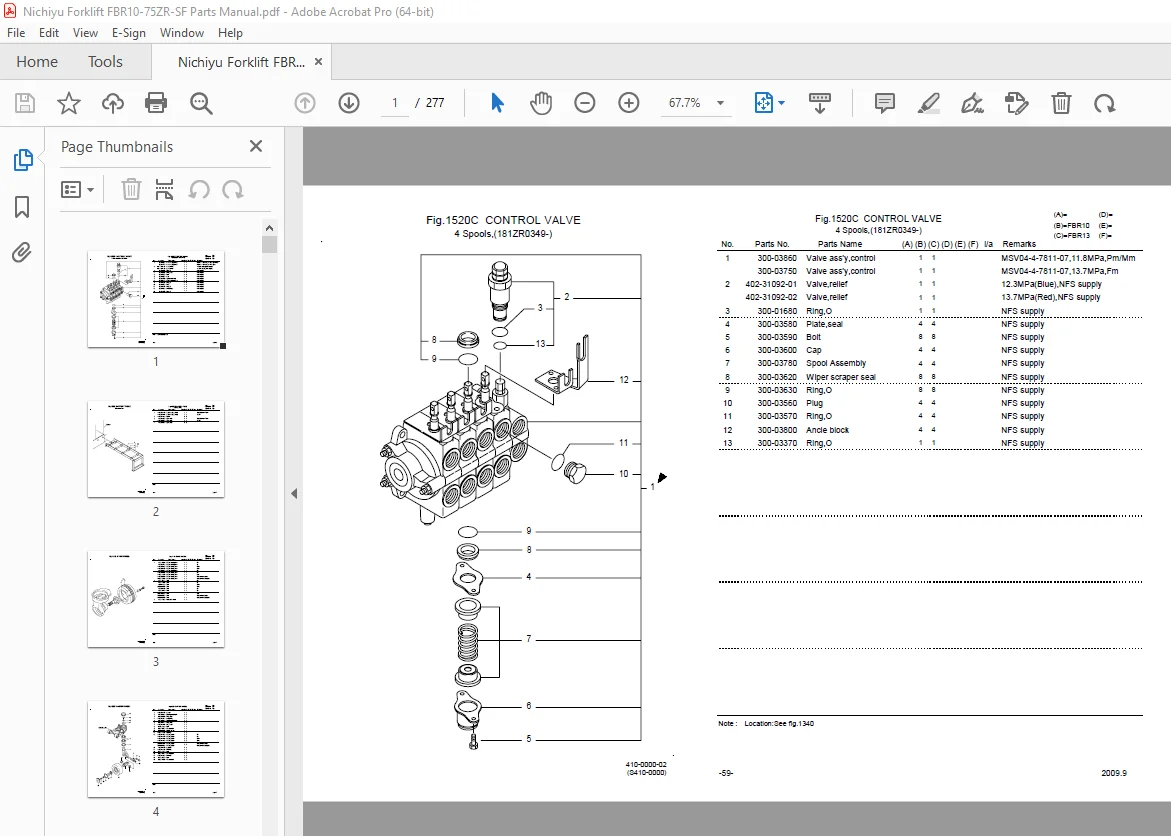
Task: Open thumbnails panel options menu
Action: point(77,190)
